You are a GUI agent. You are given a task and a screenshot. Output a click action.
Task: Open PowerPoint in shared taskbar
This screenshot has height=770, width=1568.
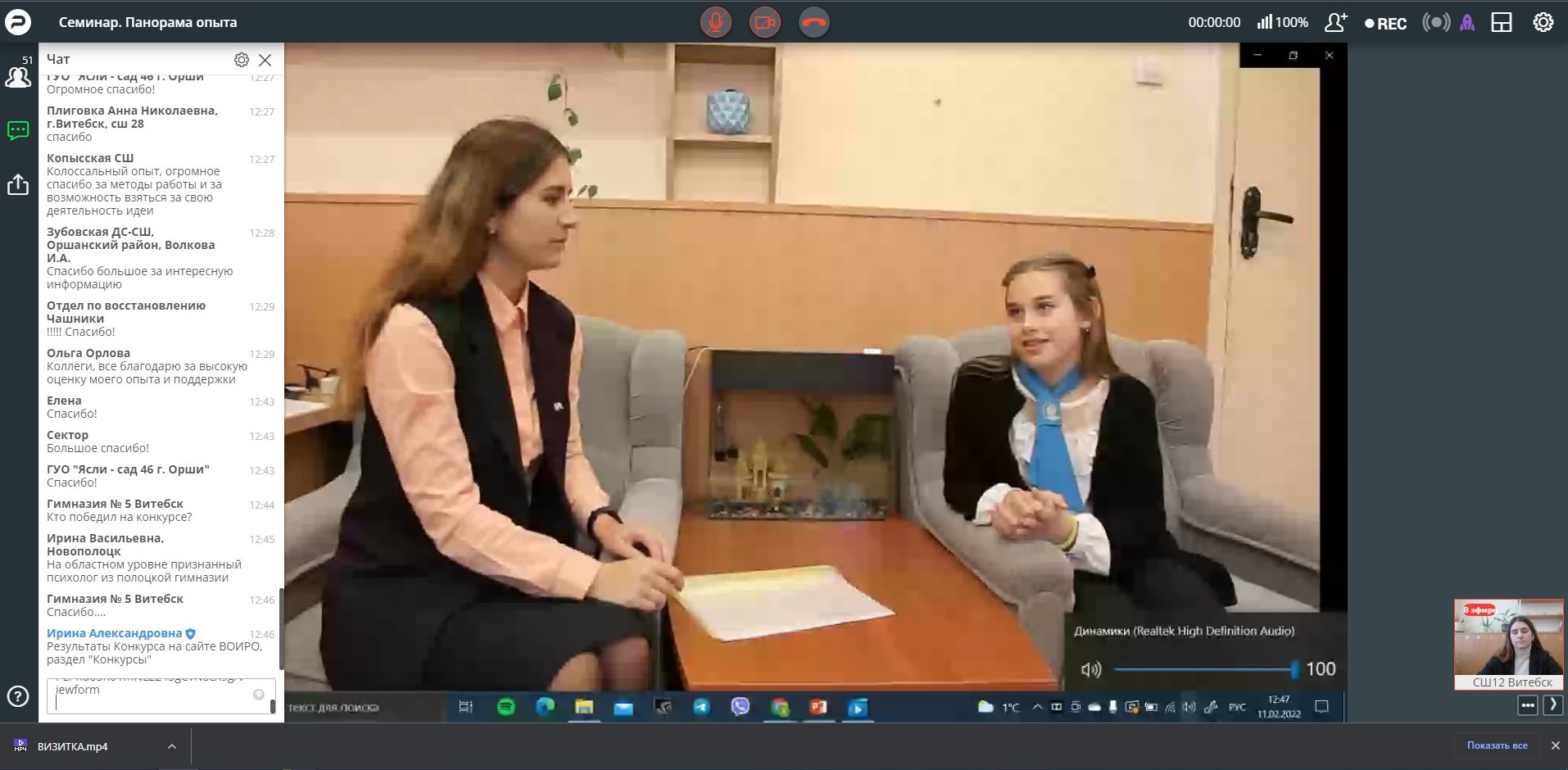point(818,707)
